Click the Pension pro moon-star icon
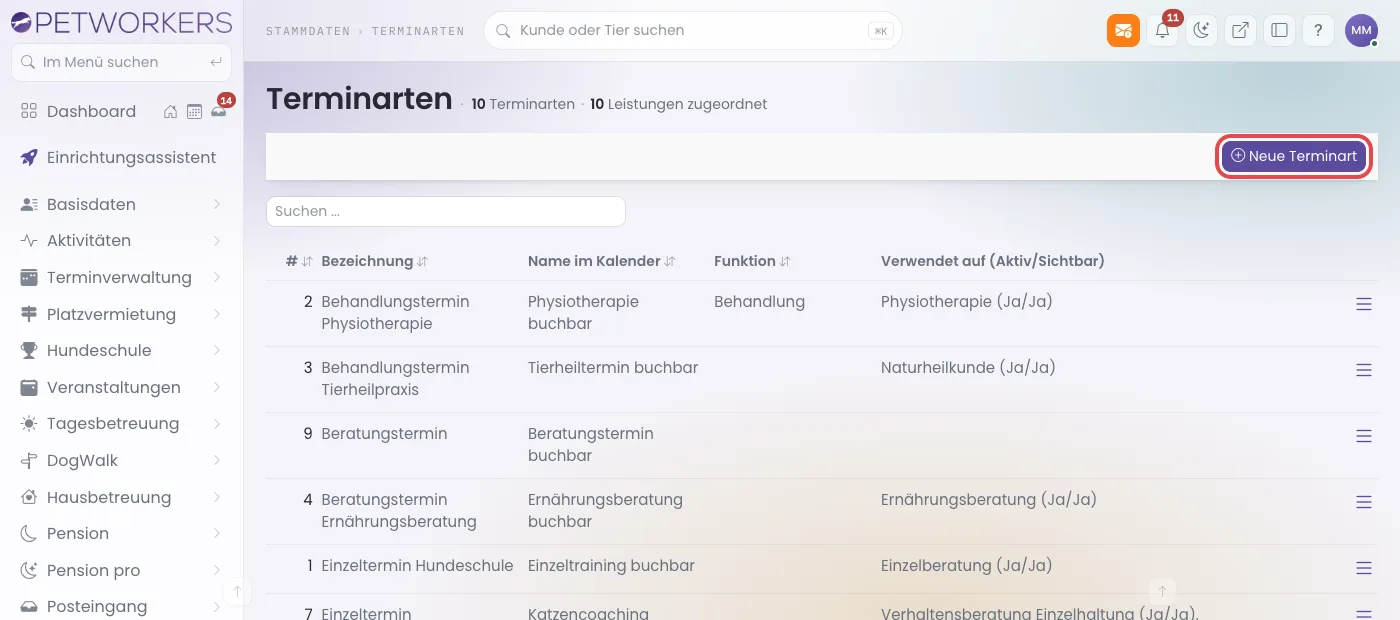The height and width of the screenshot is (620, 1400). (x=29, y=570)
